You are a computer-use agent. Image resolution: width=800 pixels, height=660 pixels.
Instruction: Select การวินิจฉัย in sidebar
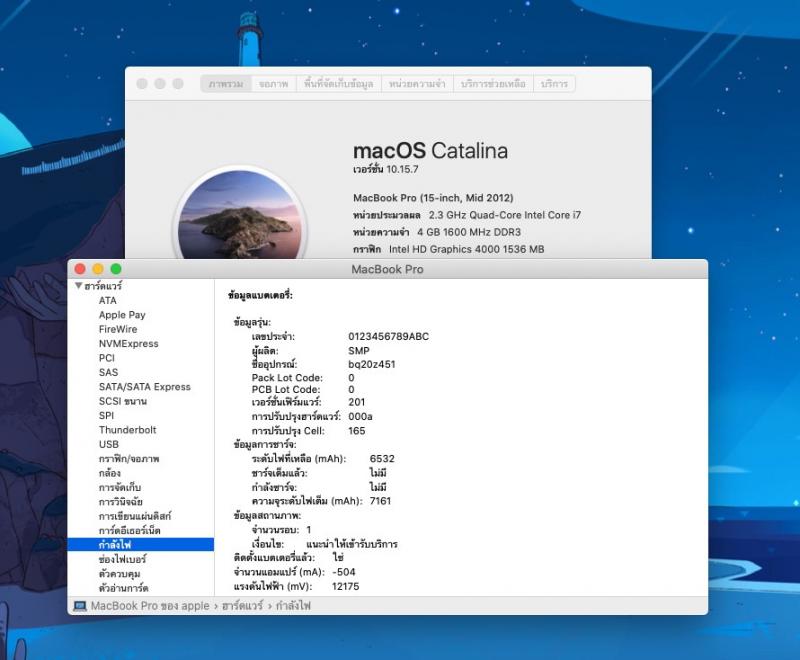point(121,501)
